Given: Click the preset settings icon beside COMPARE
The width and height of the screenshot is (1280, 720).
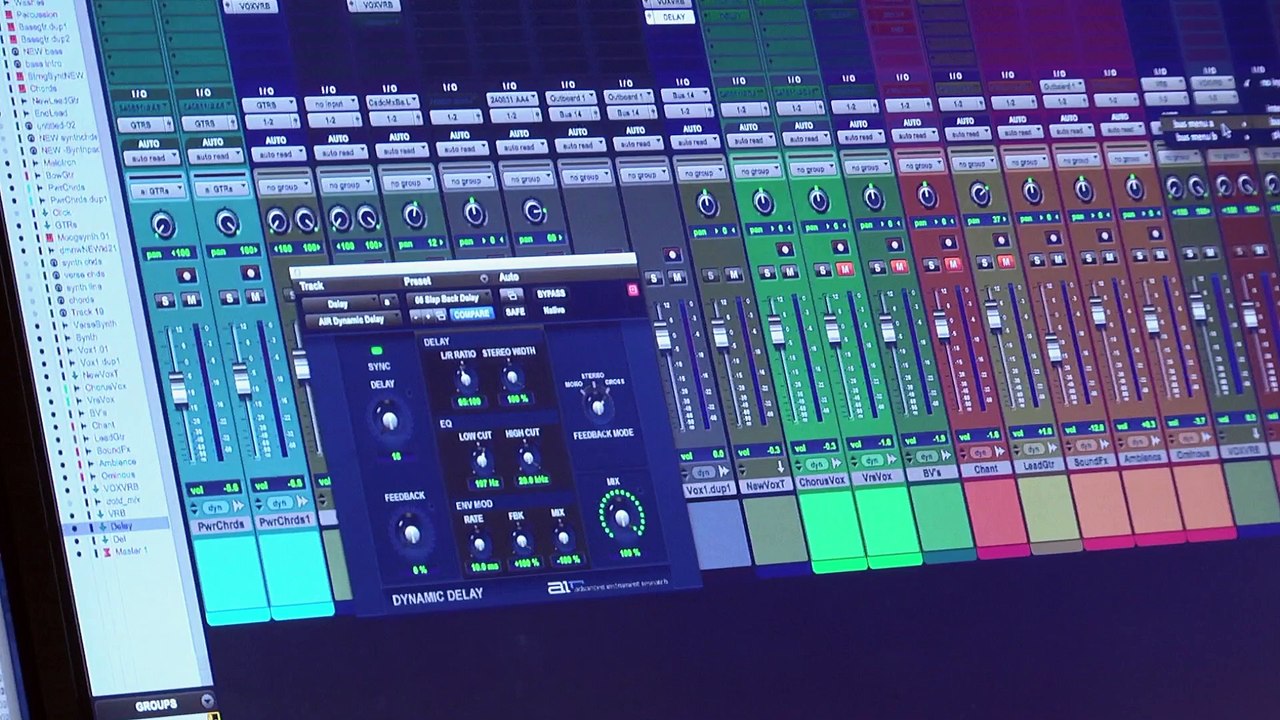Looking at the screenshot, I should (440, 316).
